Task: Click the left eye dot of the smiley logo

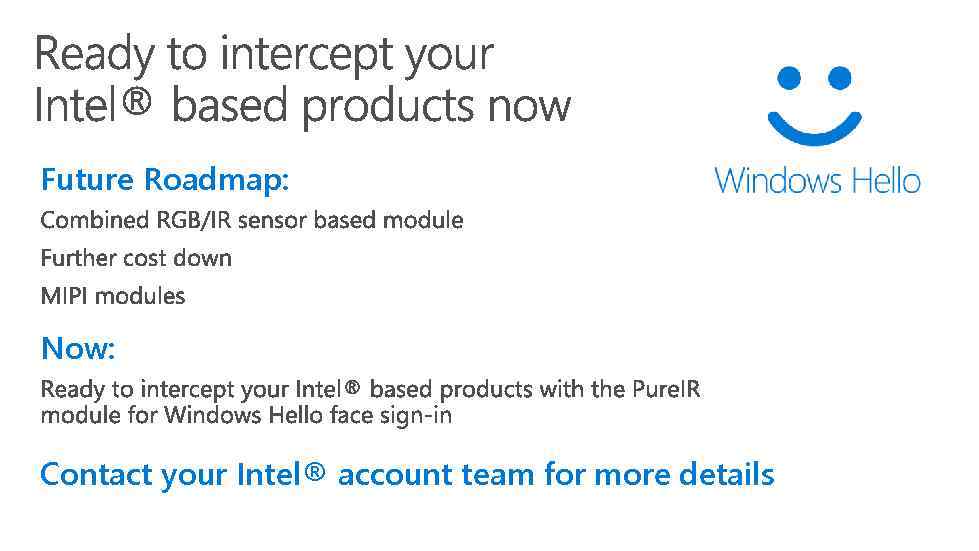Action: [790, 79]
